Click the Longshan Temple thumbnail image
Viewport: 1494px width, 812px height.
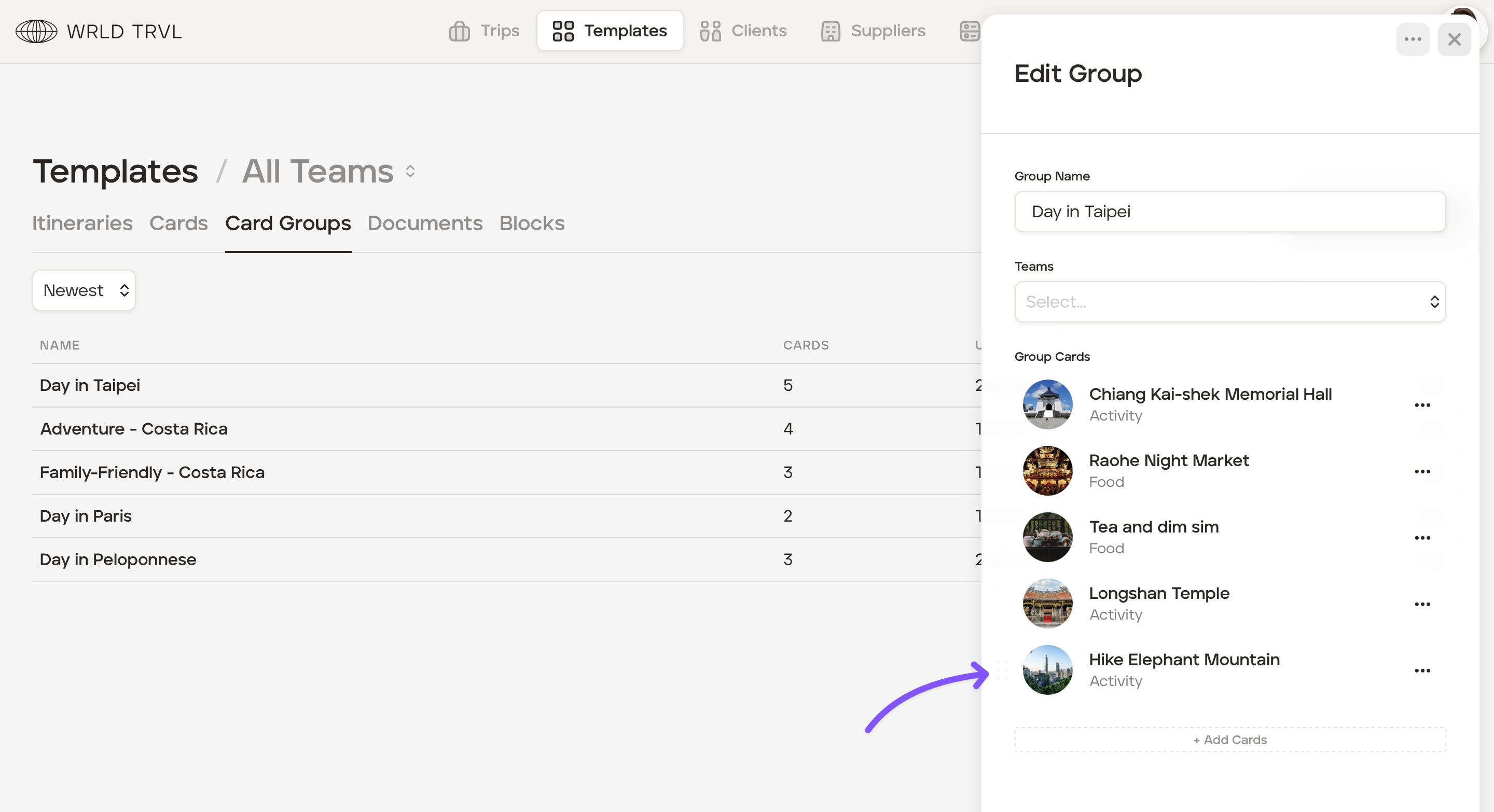pyautogui.click(x=1047, y=604)
